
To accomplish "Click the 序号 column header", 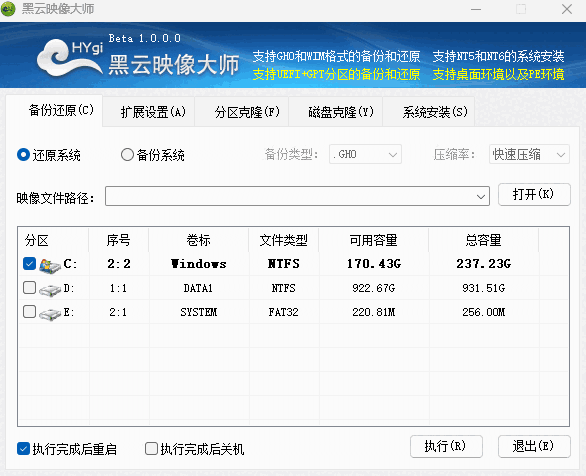I will 118,240.
